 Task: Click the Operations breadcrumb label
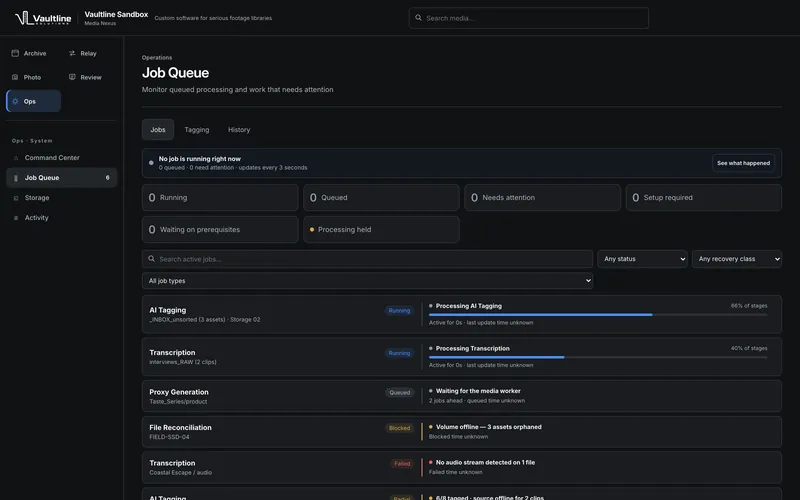(157, 58)
